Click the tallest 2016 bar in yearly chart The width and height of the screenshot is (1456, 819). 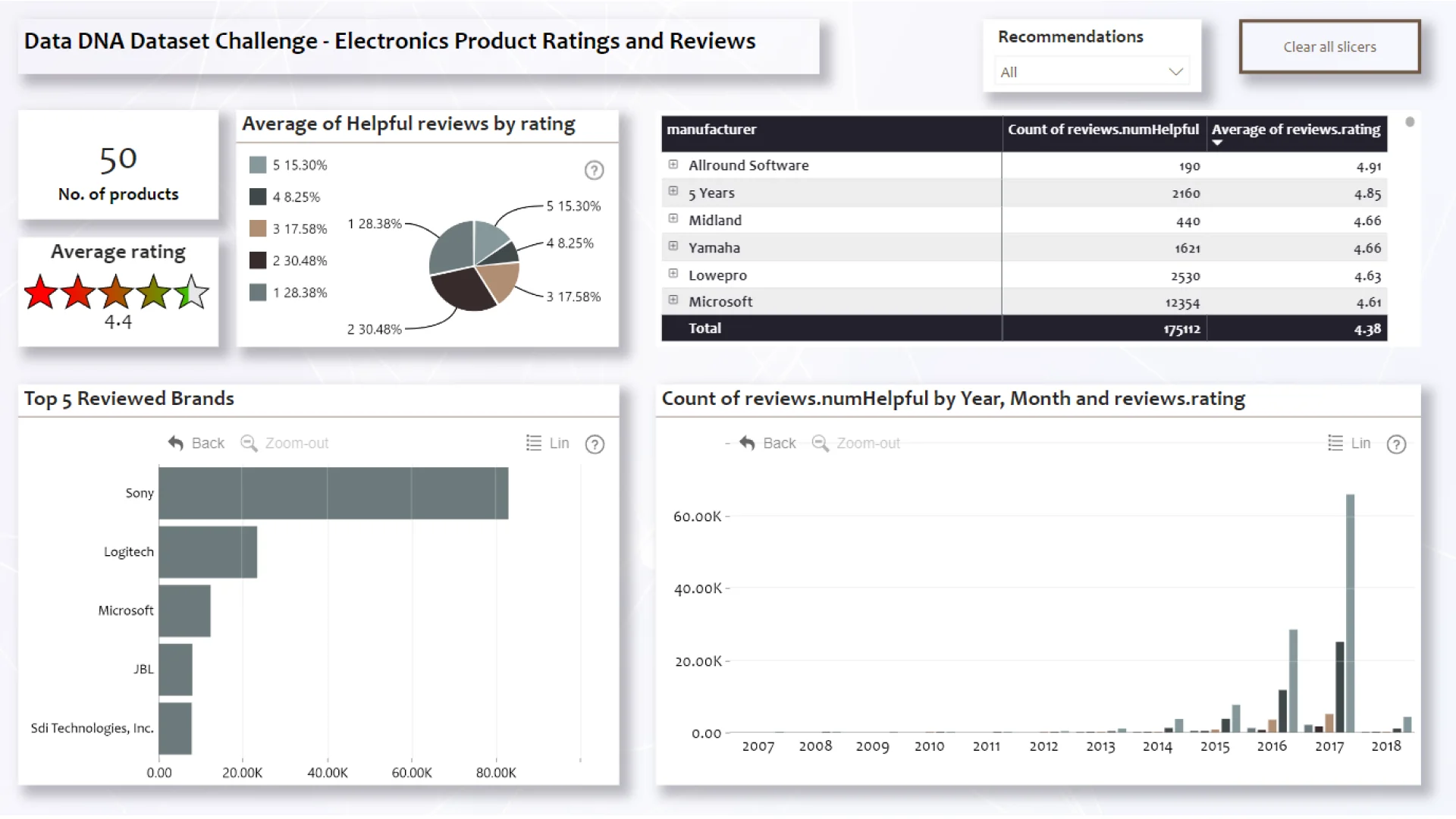pyautogui.click(x=1293, y=681)
